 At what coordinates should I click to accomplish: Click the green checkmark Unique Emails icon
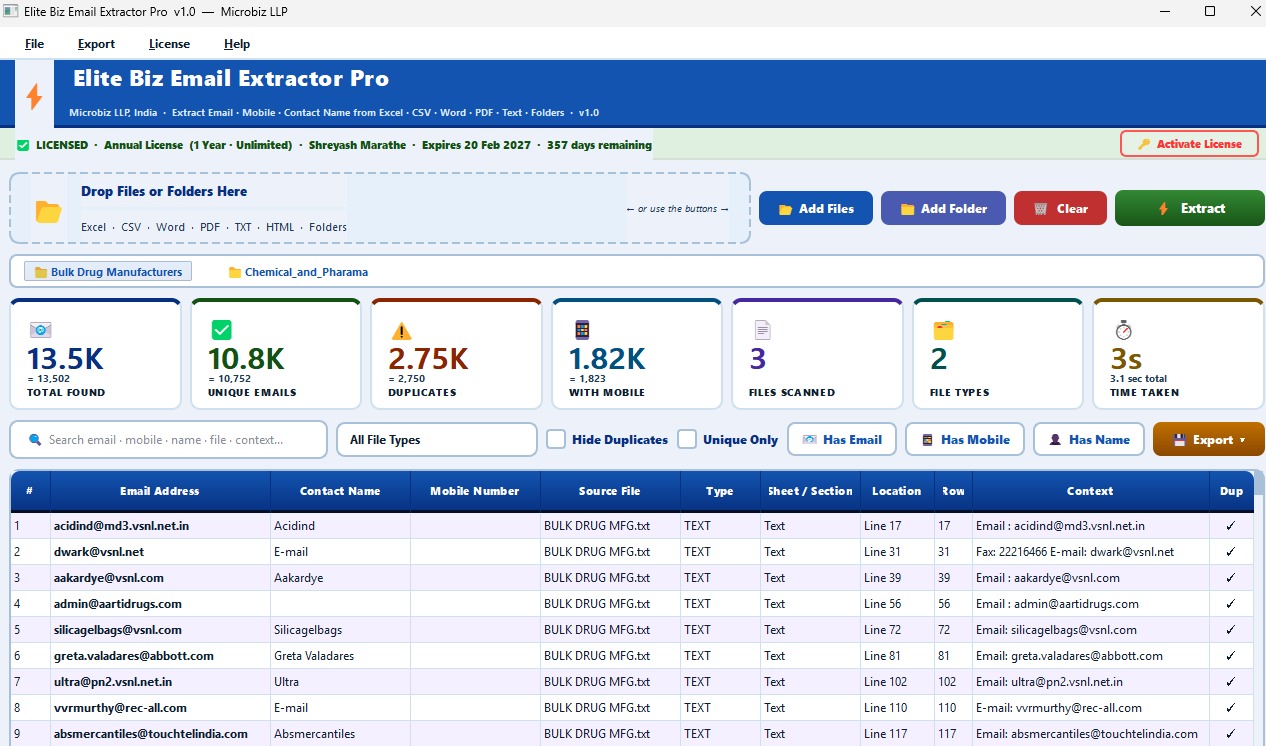pos(220,329)
